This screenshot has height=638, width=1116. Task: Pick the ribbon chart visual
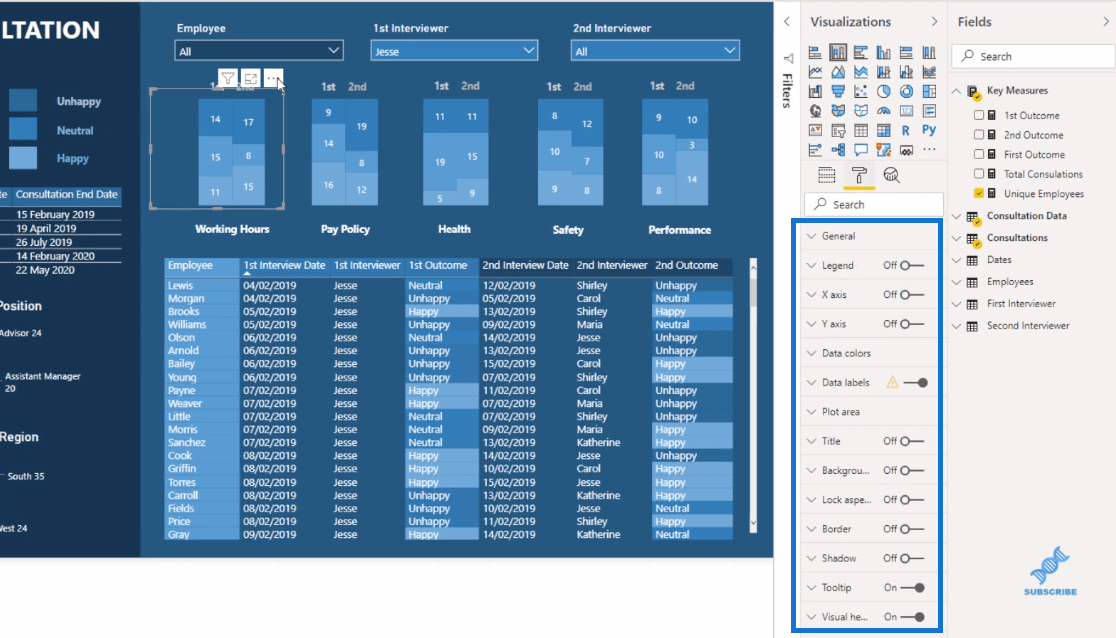(x=929, y=72)
